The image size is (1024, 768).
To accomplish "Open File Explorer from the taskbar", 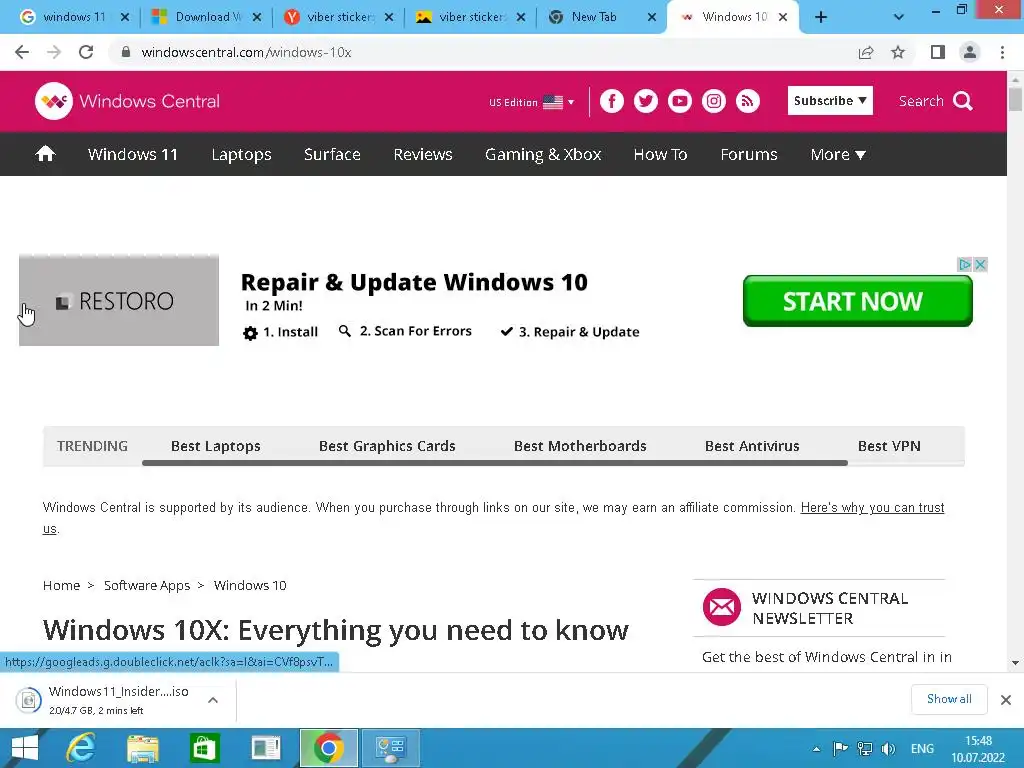I will (x=143, y=748).
